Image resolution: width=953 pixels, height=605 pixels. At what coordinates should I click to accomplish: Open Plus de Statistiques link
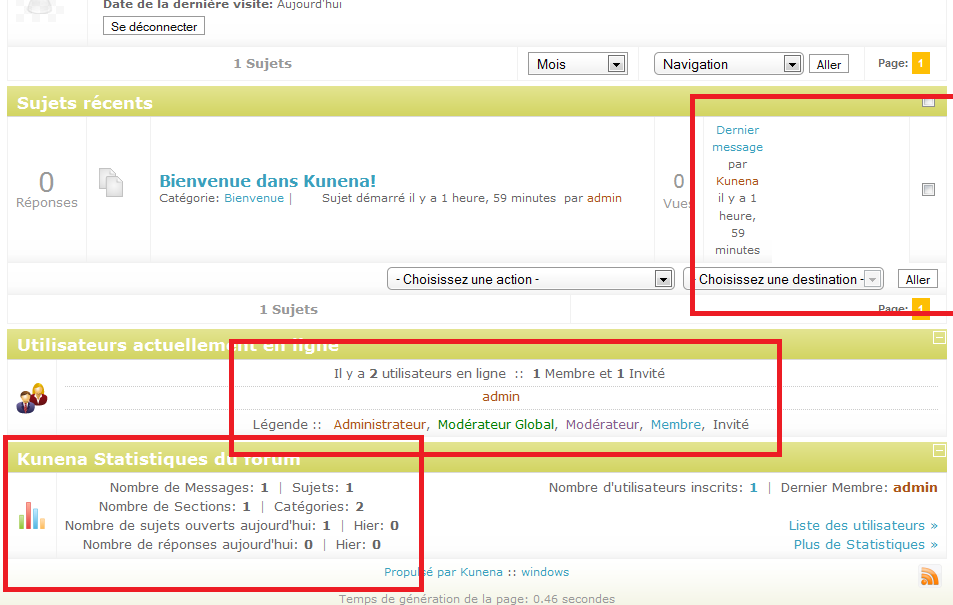(x=865, y=544)
